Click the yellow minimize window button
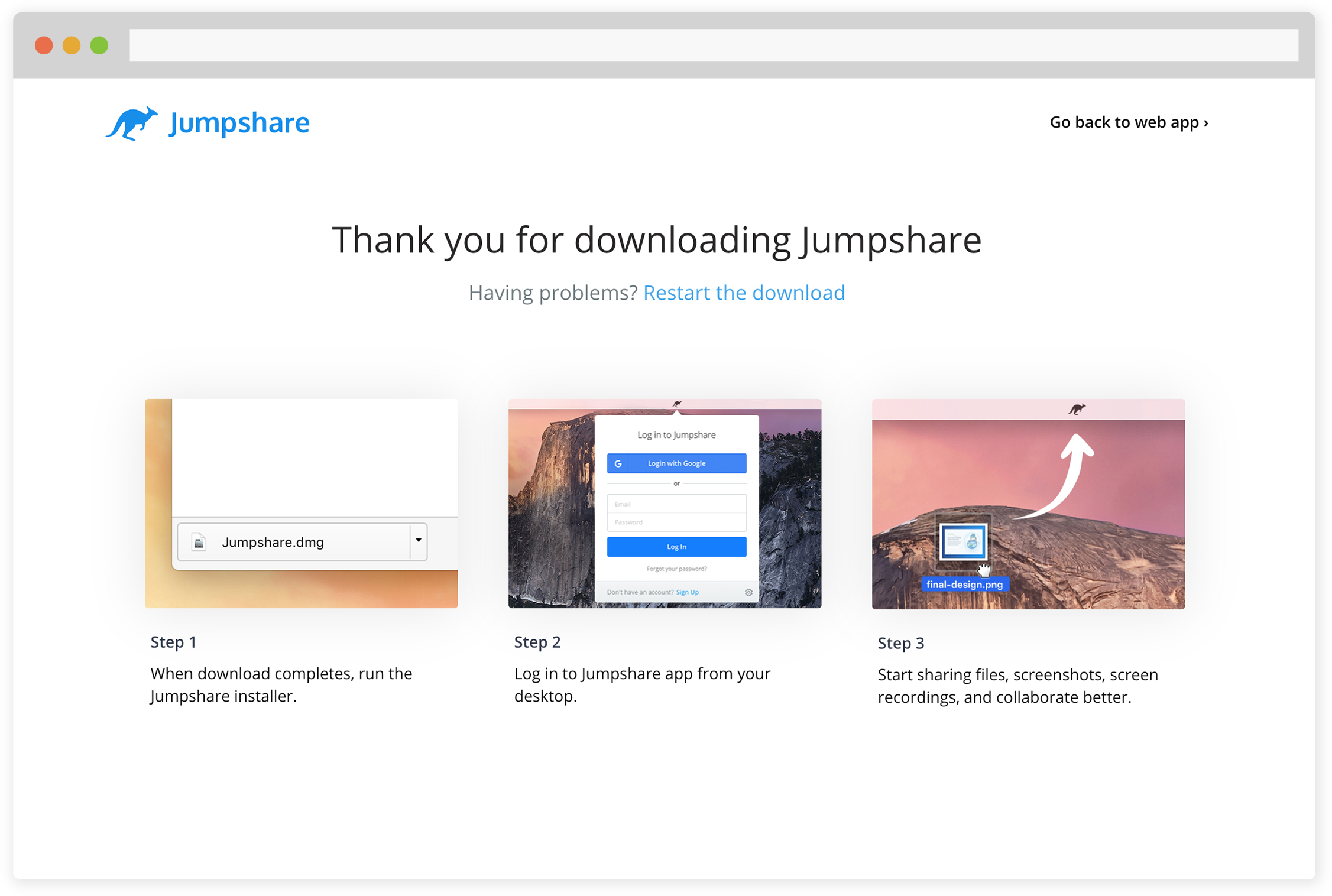This screenshot has width=1332, height=896. tap(72, 46)
